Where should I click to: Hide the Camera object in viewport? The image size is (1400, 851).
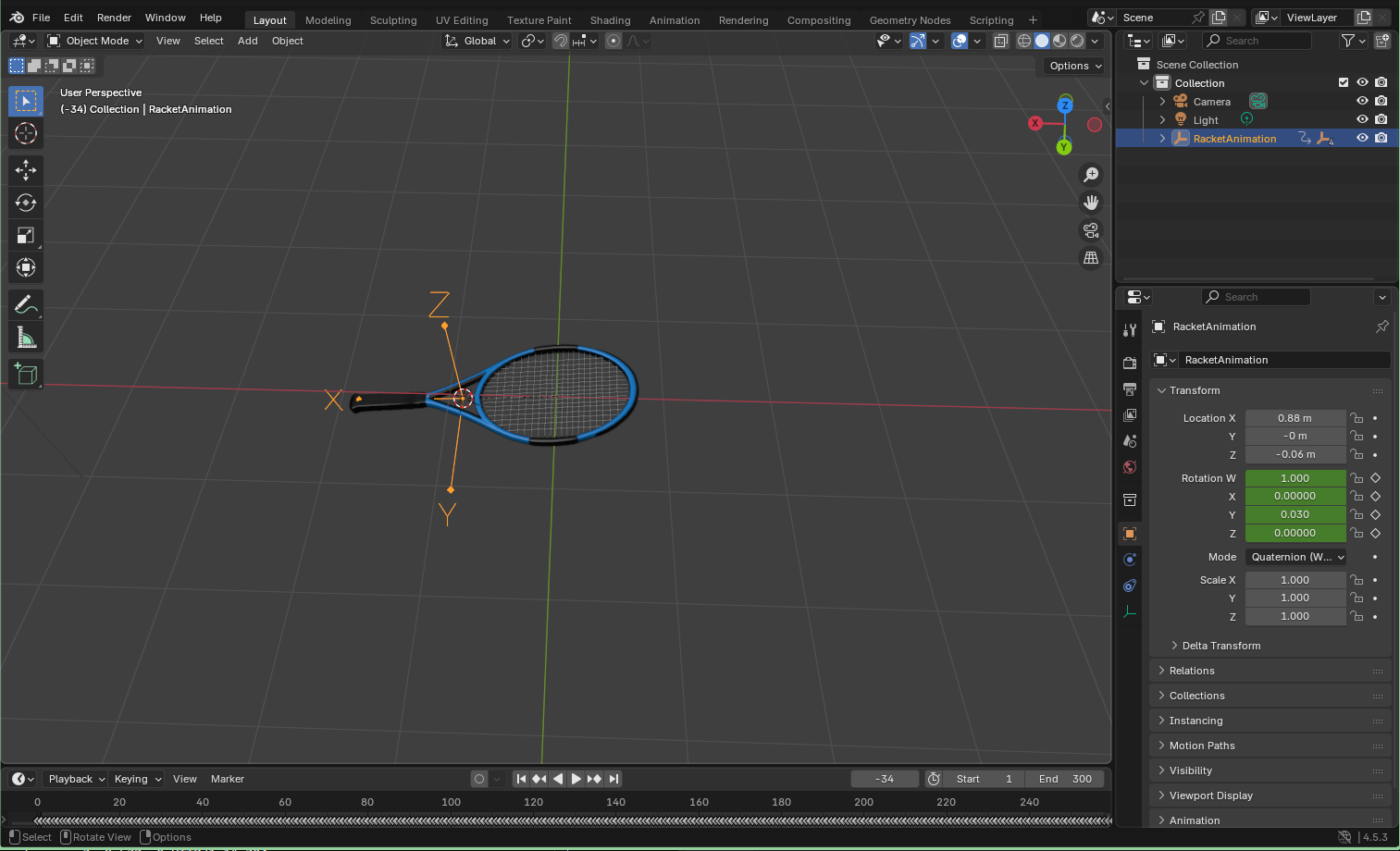[1362, 101]
